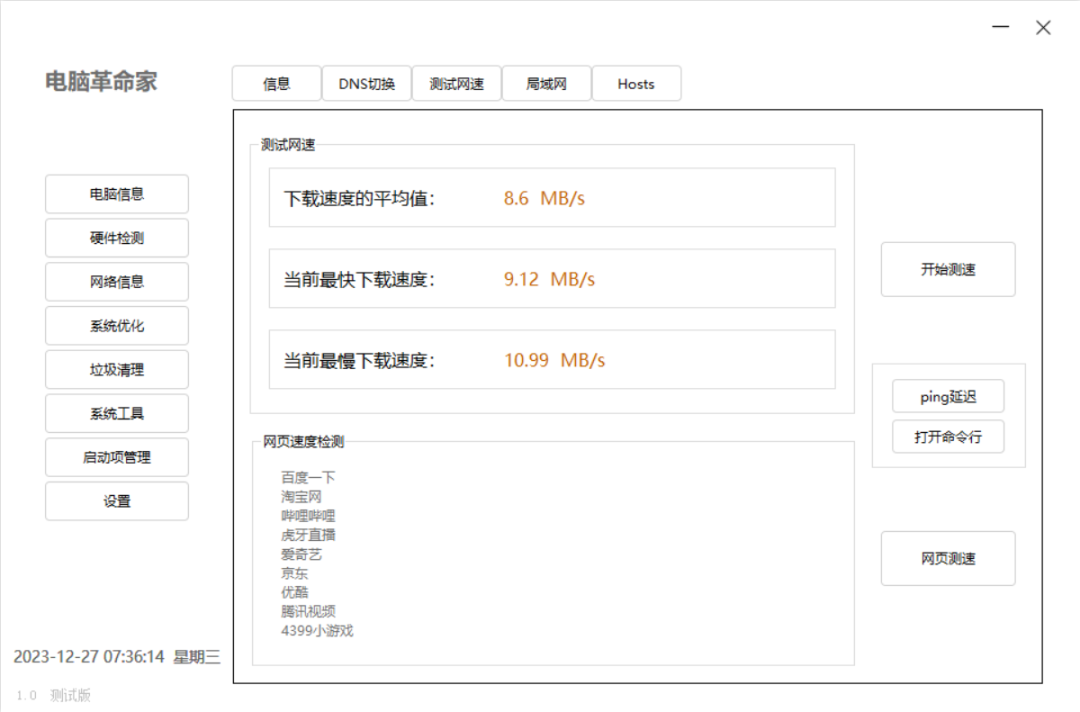Viewport: 1080px width, 712px height.
Task: Open 设置 from the sidebar
Action: (x=117, y=502)
